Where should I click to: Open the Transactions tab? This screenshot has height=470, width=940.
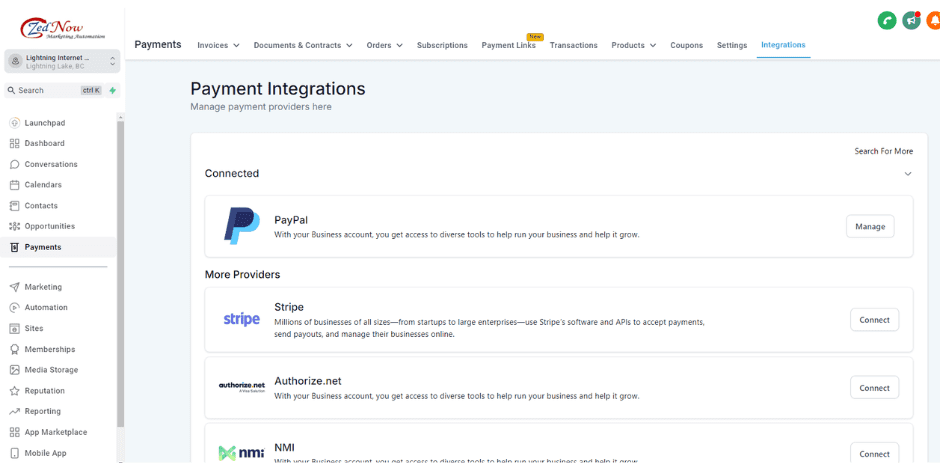click(574, 46)
